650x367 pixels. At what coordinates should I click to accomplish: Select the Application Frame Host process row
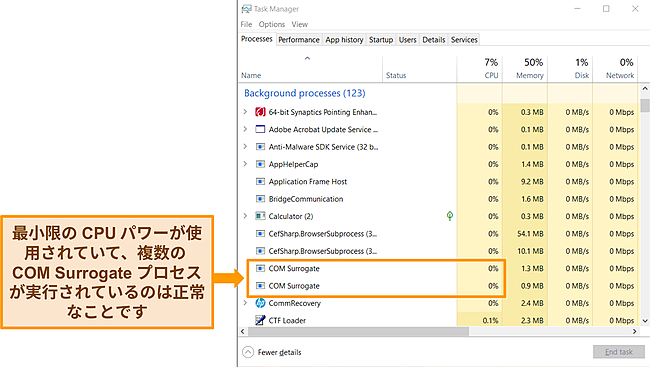[438, 182]
